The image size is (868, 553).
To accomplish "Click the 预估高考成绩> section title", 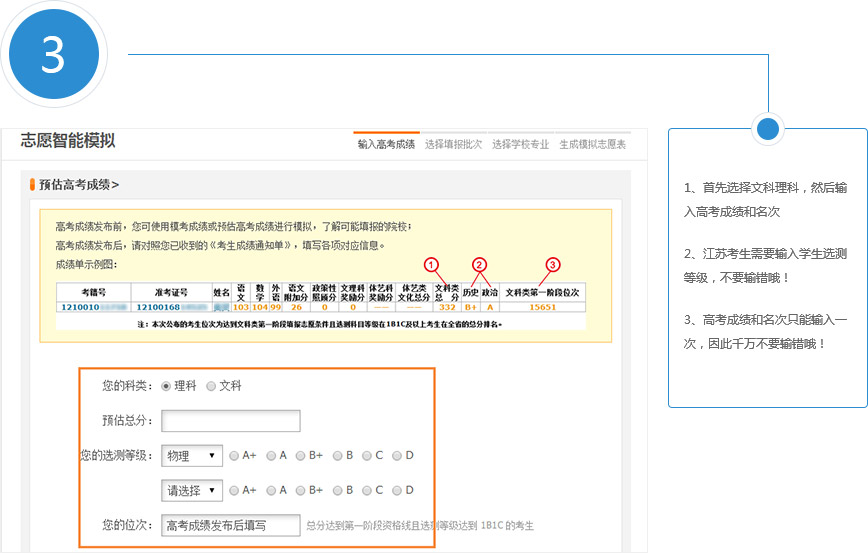I will tap(79, 185).
